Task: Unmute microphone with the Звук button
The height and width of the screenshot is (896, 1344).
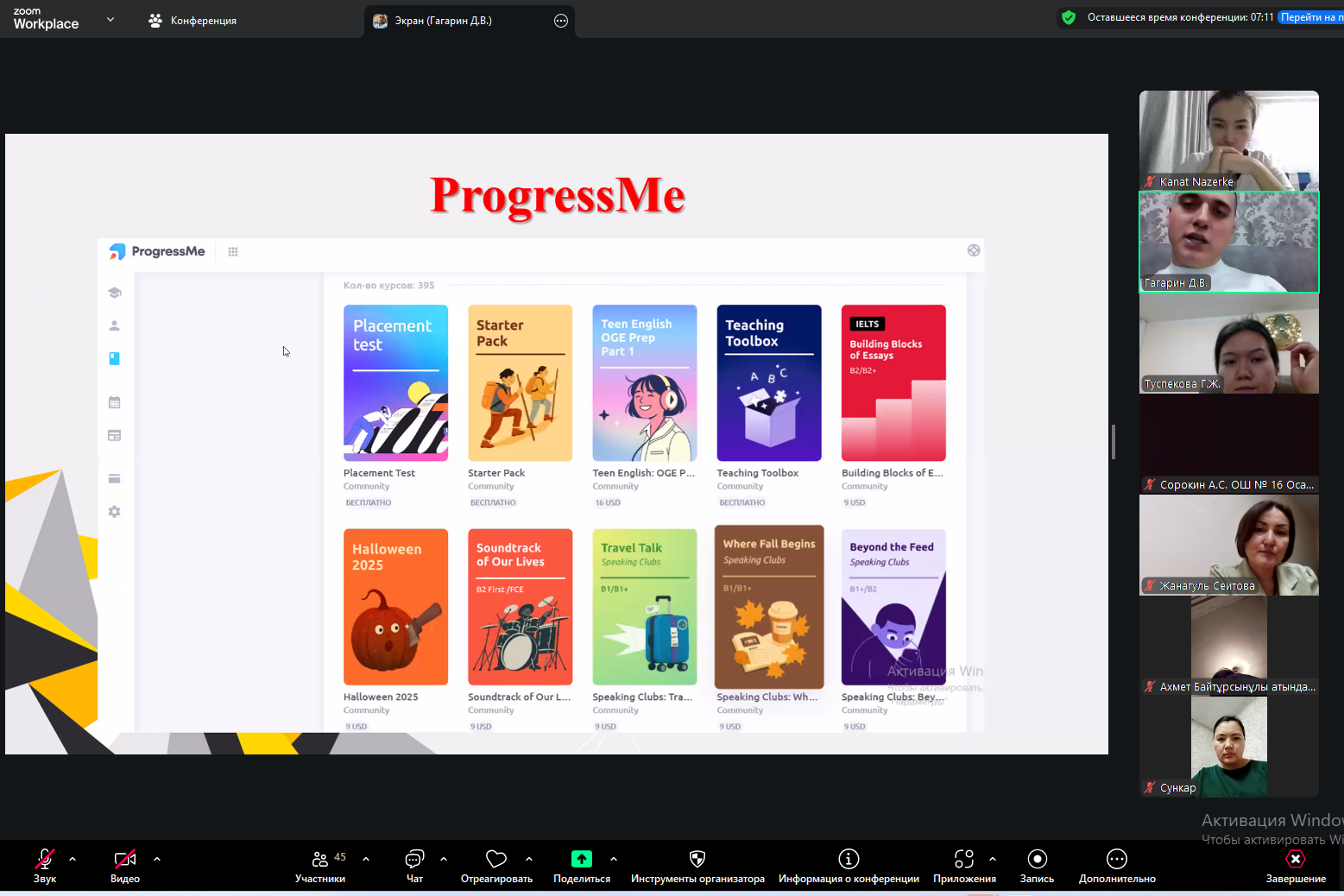Action: tap(45, 860)
